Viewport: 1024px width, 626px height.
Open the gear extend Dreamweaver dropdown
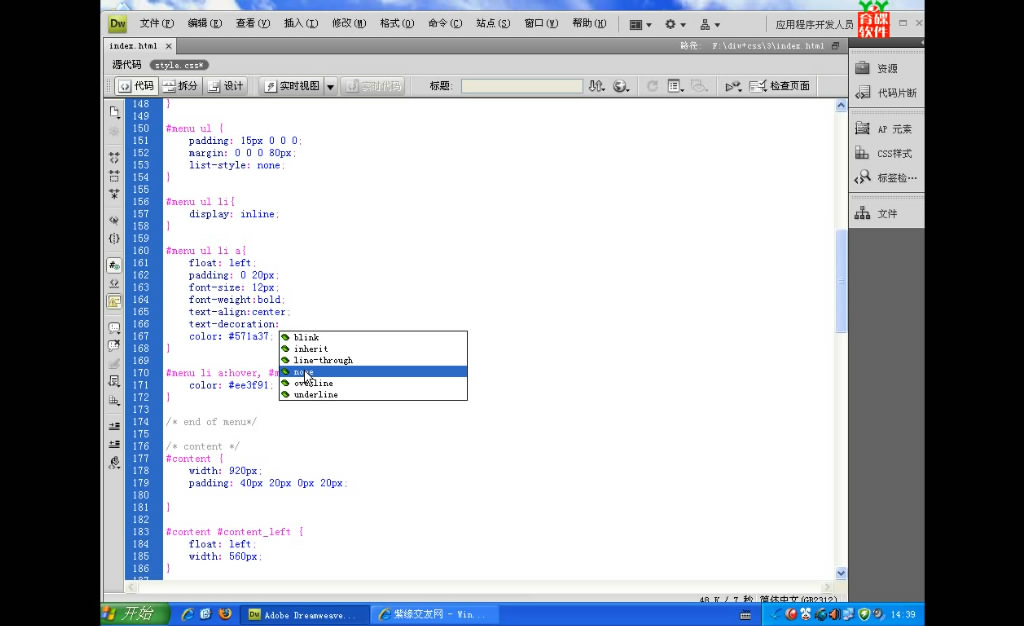pyautogui.click(x=675, y=25)
